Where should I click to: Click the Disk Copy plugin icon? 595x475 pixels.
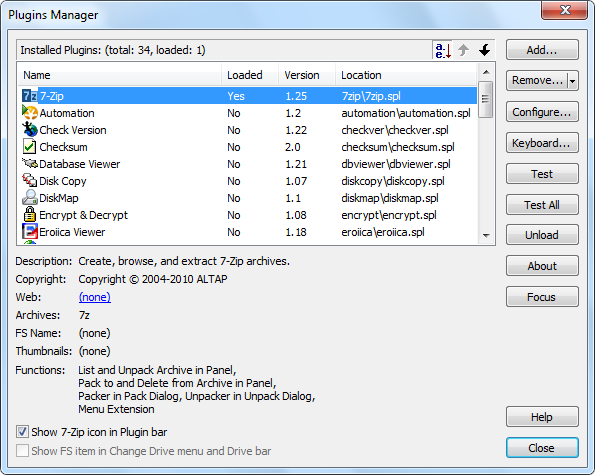pos(30,181)
